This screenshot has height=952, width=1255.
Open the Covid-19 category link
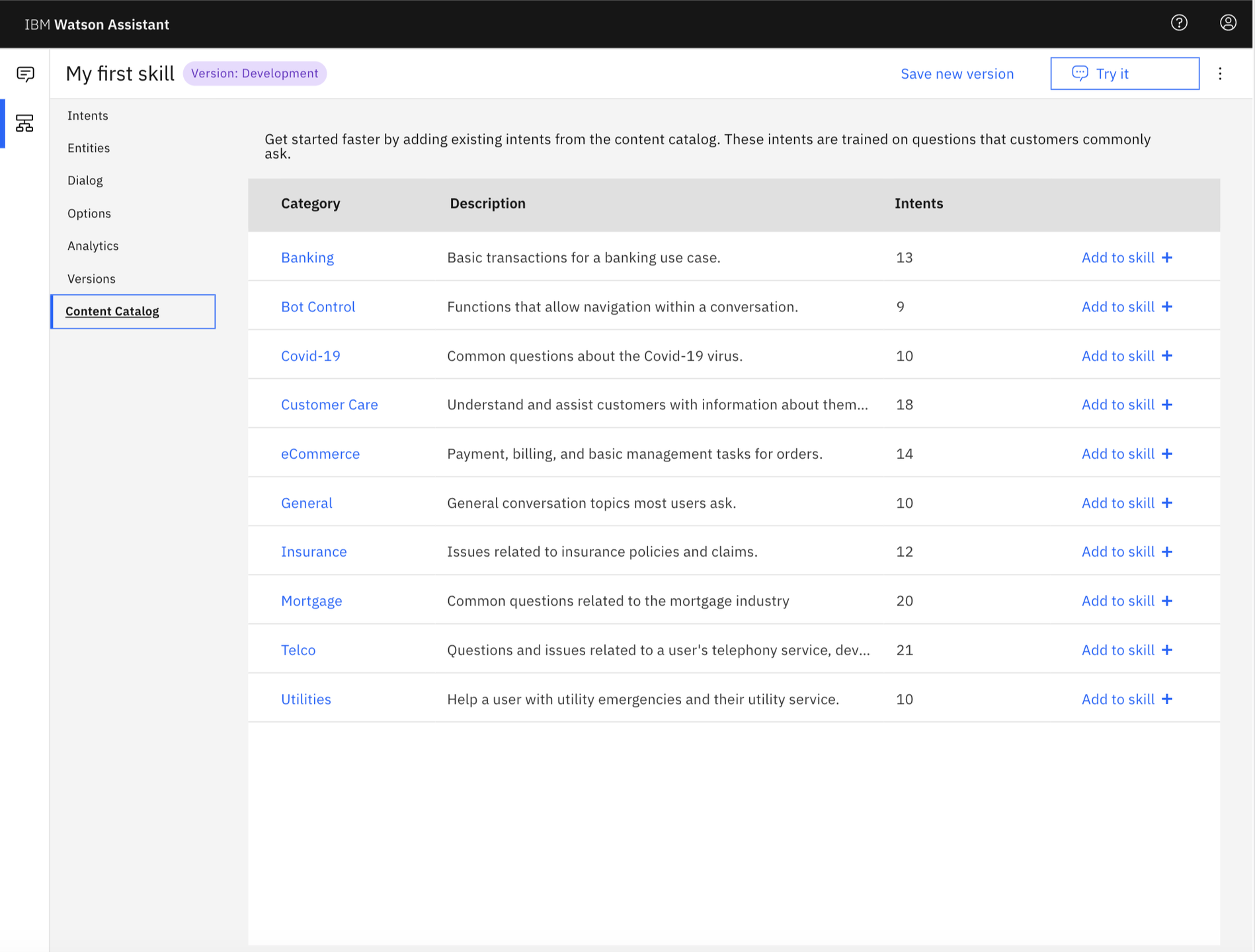click(311, 356)
